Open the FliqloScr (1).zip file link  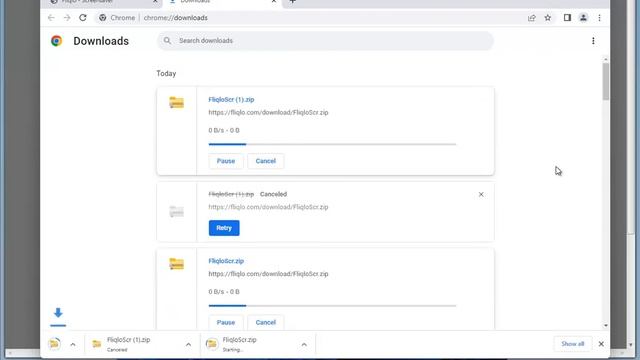pyautogui.click(x=231, y=100)
